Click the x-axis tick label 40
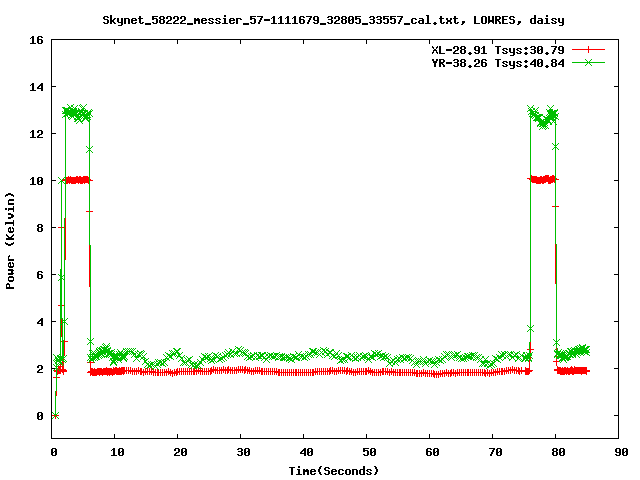Image resolution: width=640 pixels, height=480 pixels. 306,452
